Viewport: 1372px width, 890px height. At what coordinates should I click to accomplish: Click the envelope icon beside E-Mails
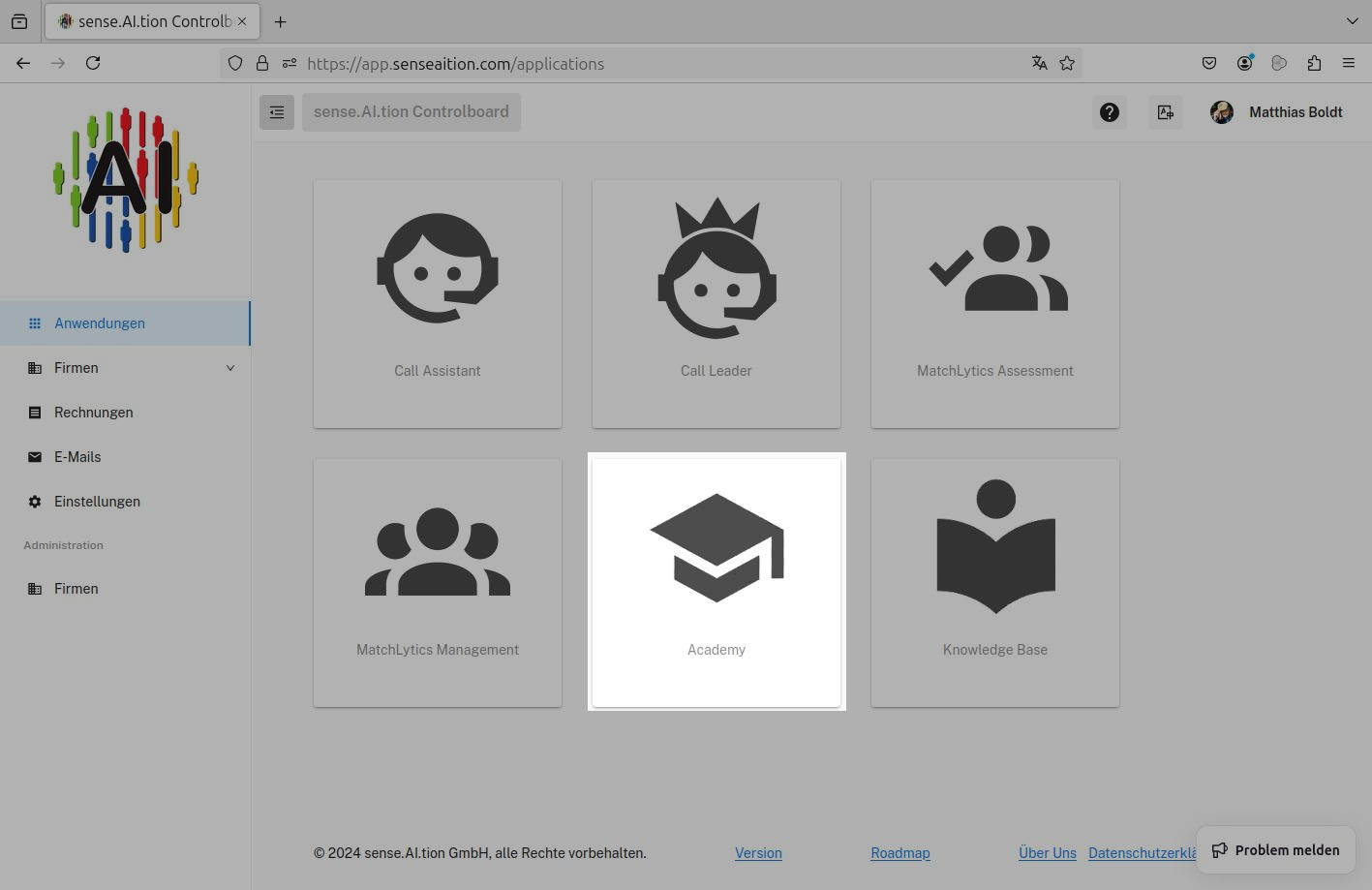point(35,457)
